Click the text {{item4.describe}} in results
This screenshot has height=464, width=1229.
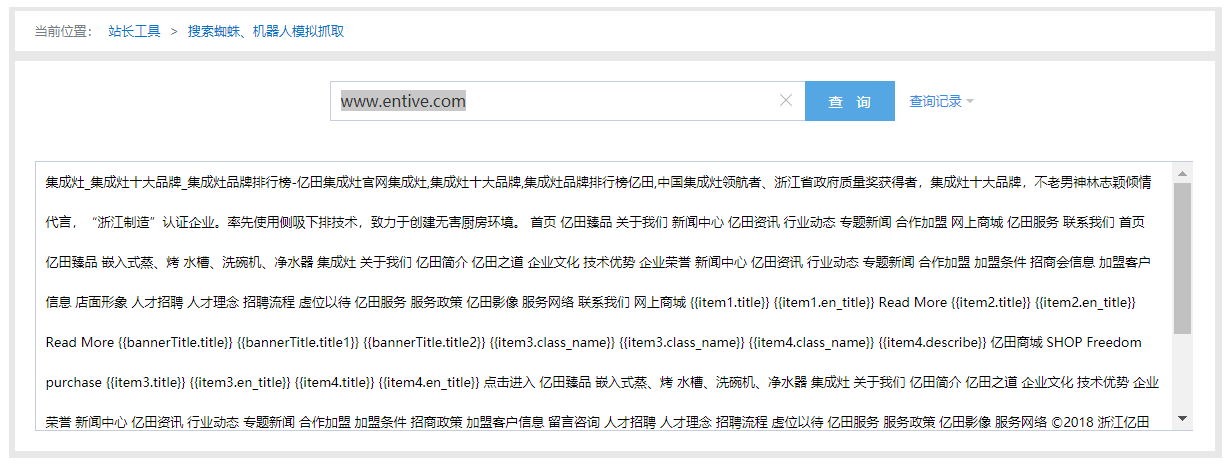932,342
